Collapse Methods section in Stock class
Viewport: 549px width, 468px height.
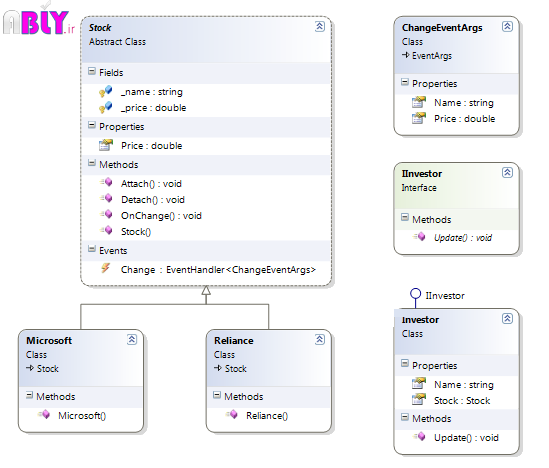coord(92,163)
